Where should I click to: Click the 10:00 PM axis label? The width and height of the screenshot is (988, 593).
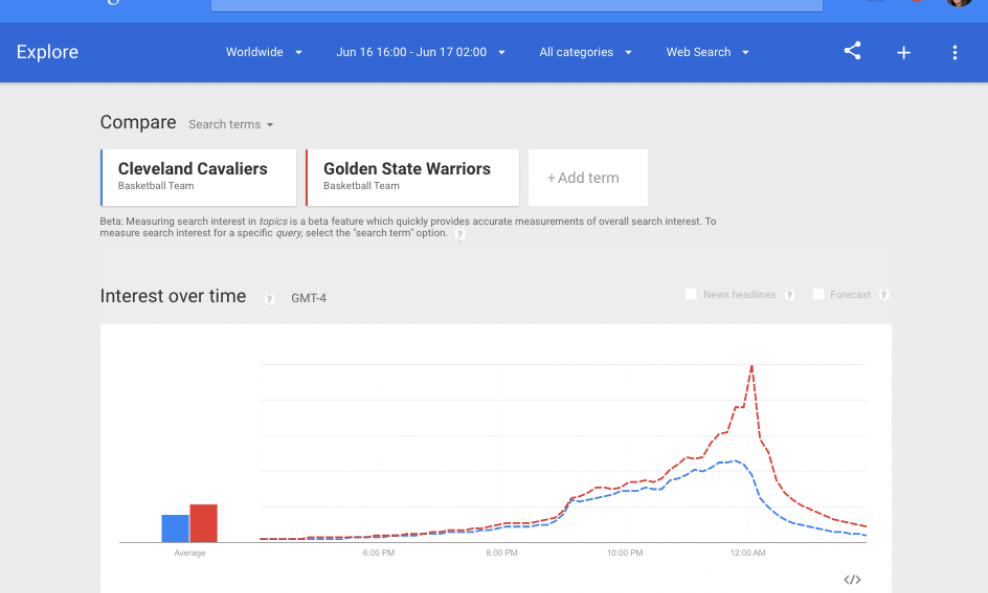[625, 553]
